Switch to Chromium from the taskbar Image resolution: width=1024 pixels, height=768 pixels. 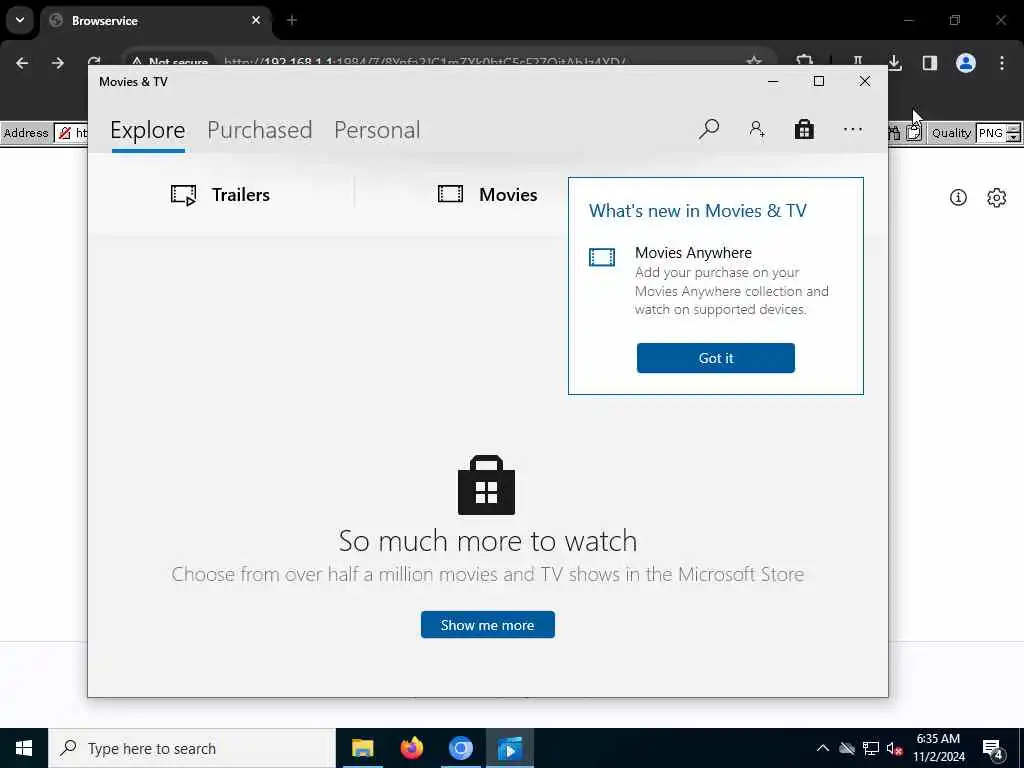[x=460, y=748]
